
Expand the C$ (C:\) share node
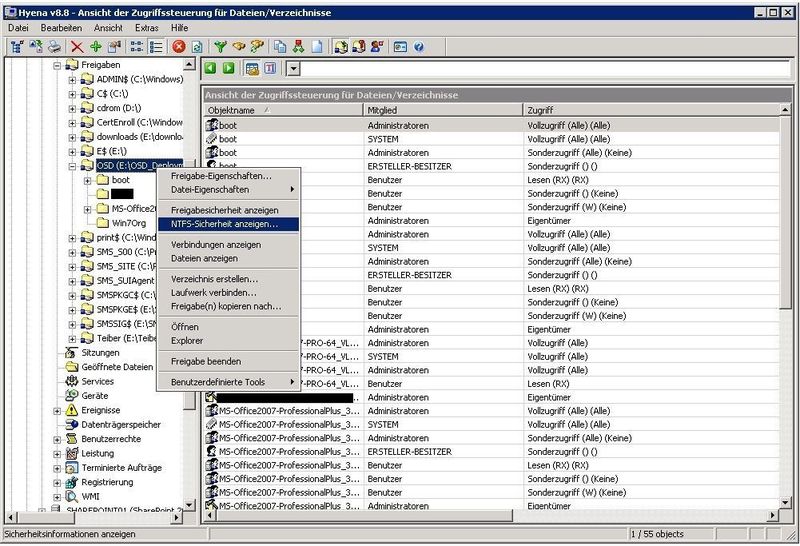[72, 94]
